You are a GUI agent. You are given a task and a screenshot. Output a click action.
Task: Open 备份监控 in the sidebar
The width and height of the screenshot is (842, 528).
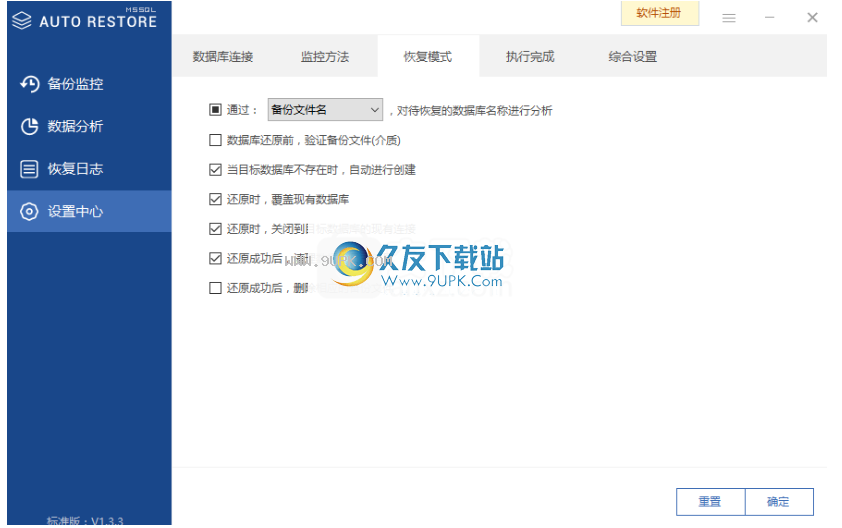pos(89,84)
